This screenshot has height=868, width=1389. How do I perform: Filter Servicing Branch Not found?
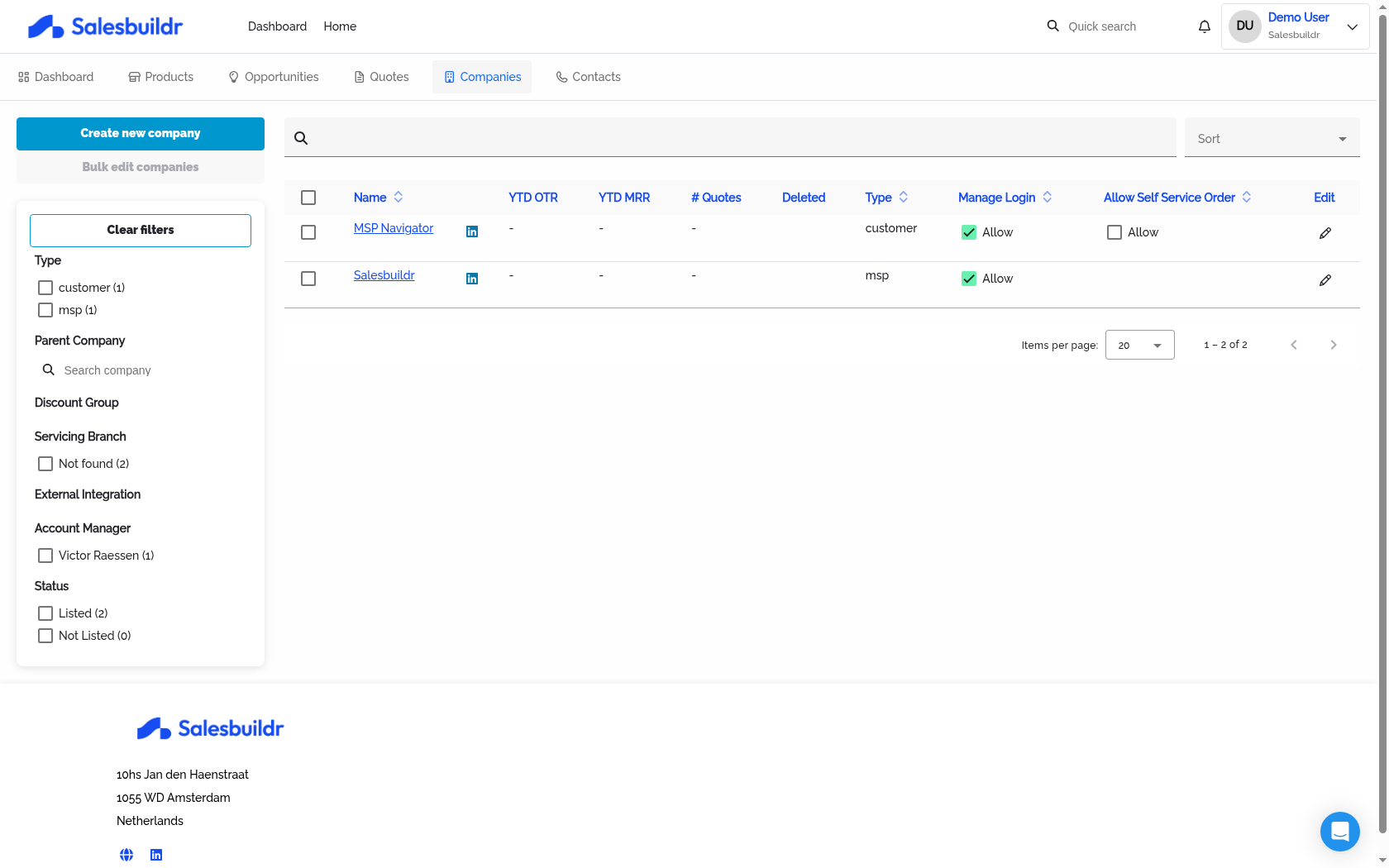click(x=45, y=464)
